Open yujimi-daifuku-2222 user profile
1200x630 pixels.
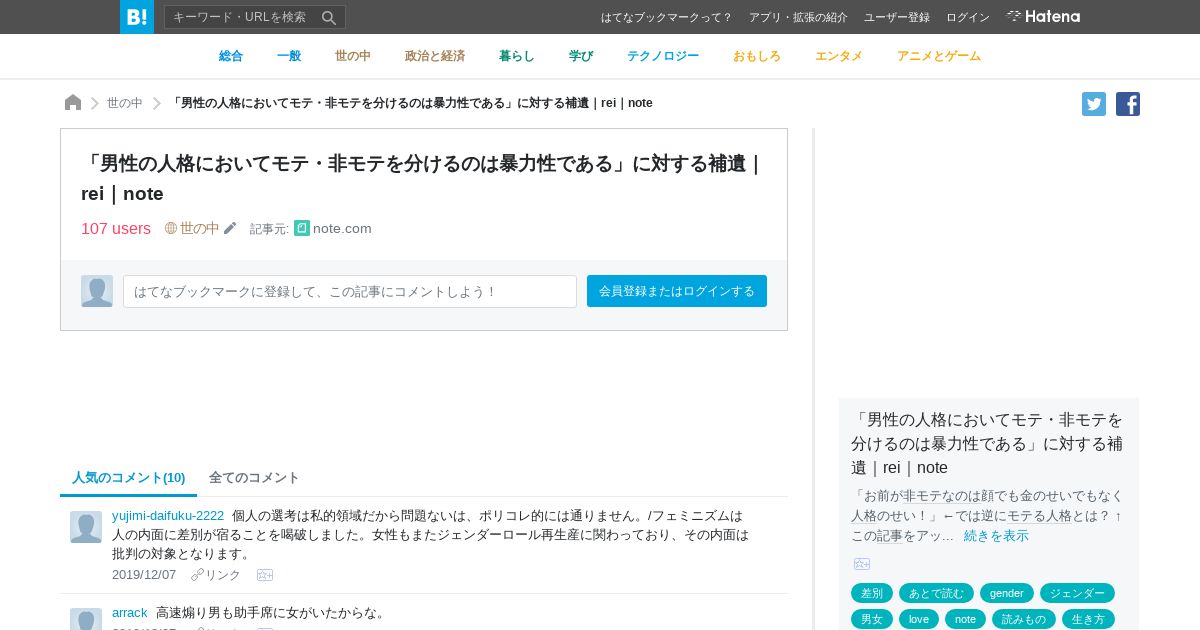(x=168, y=515)
